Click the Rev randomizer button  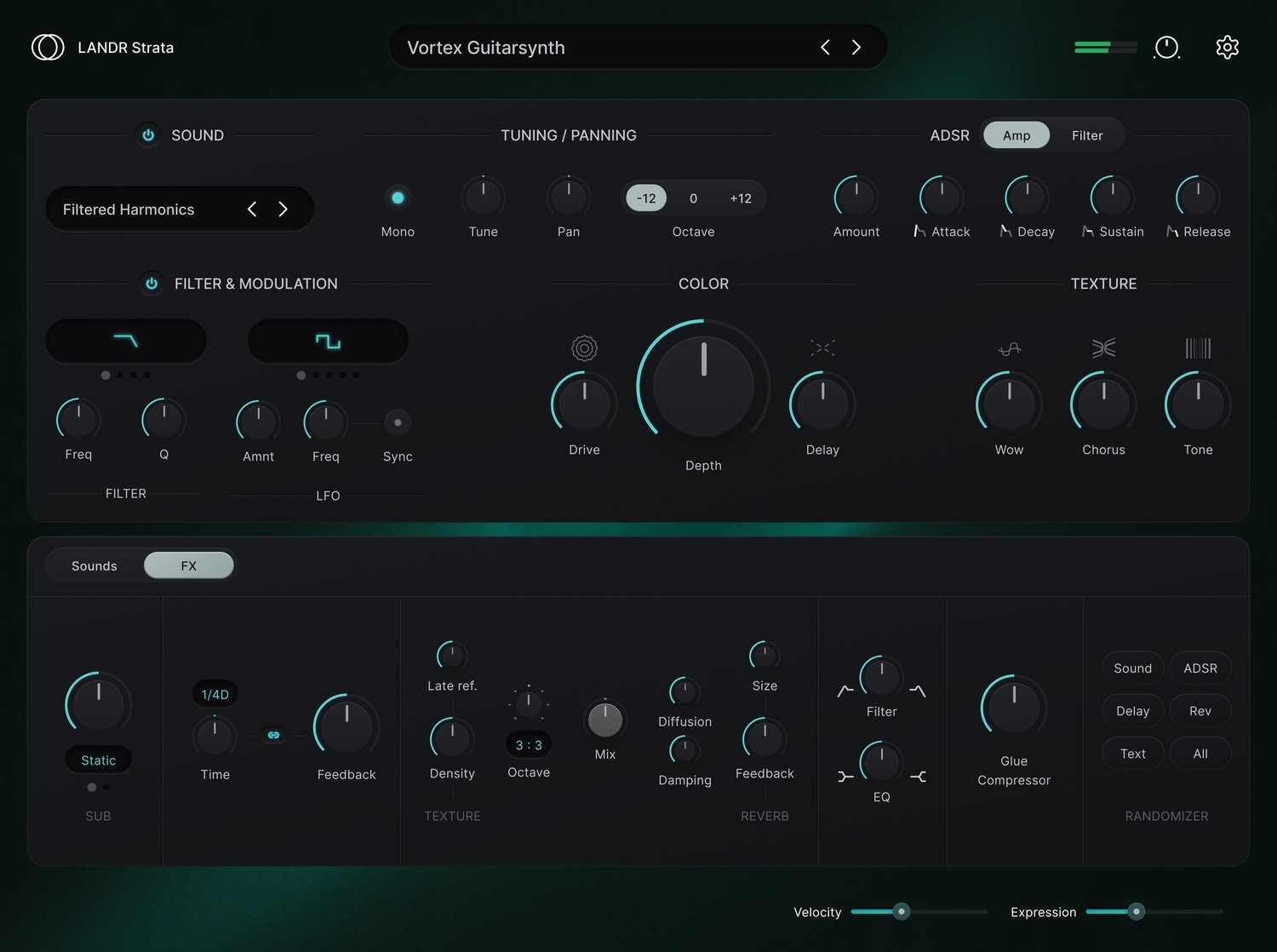coord(1200,711)
